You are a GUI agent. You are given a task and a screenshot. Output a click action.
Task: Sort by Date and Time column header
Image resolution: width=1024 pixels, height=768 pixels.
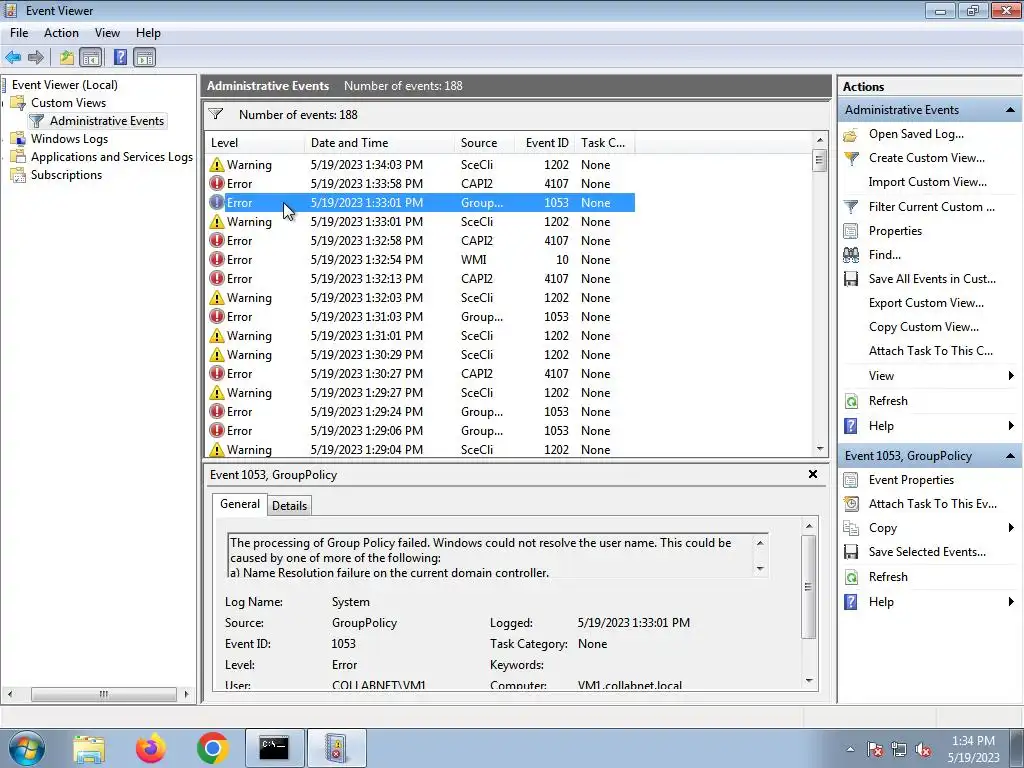click(x=379, y=143)
